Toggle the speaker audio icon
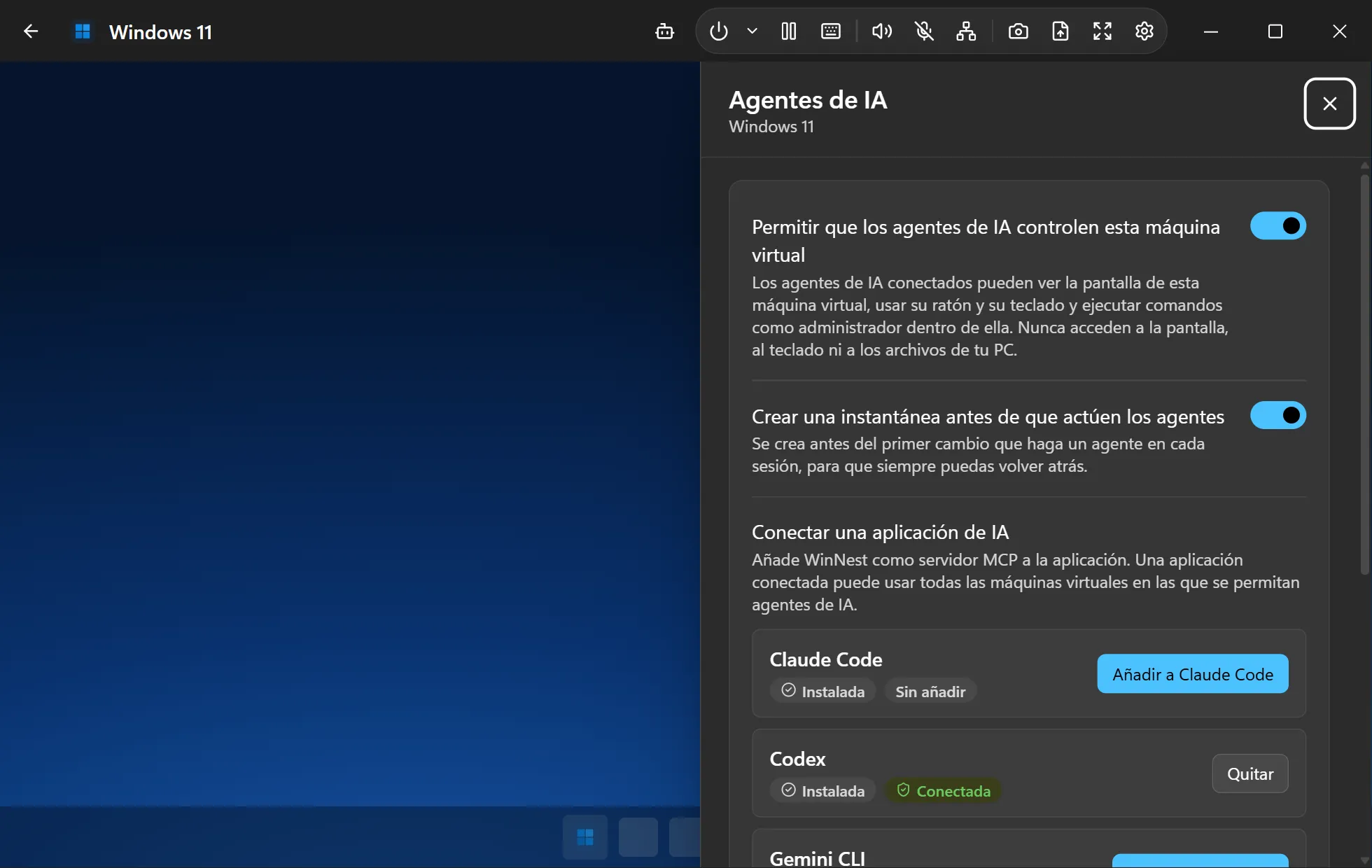Viewport: 1372px width, 868px height. [x=882, y=31]
